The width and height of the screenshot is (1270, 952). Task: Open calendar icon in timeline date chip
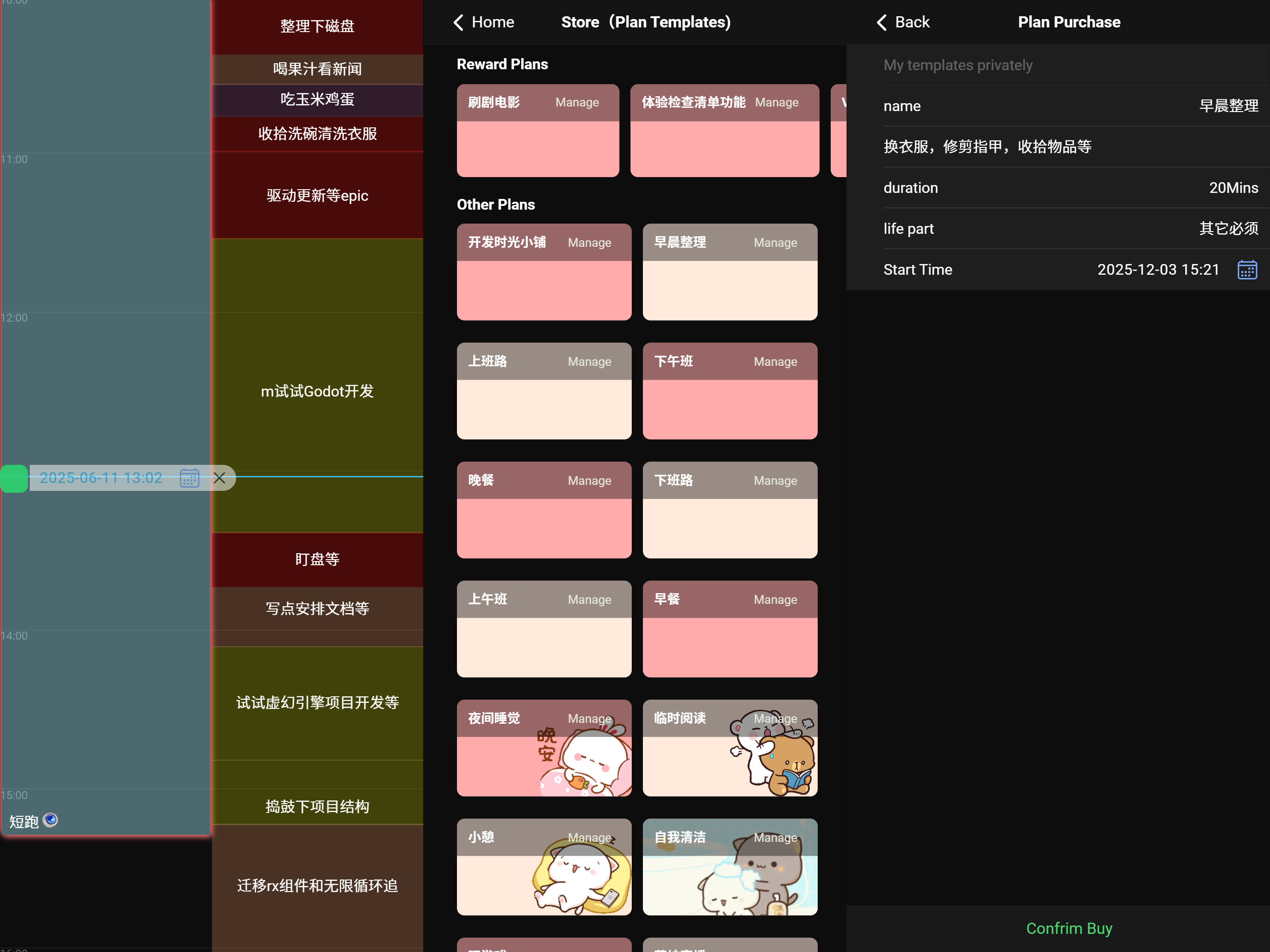[x=190, y=478]
